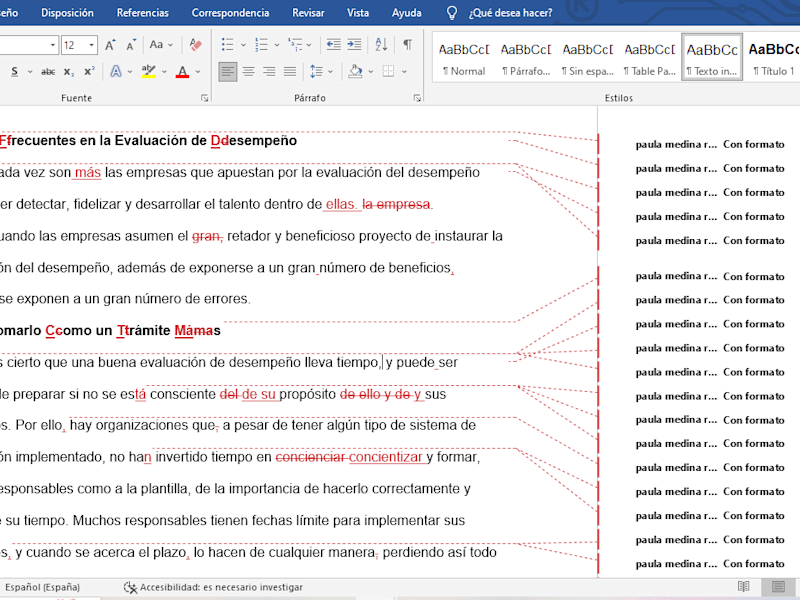This screenshot has width=800, height=600.
Task: Click the Español (España) language indicator
Action: 42,587
